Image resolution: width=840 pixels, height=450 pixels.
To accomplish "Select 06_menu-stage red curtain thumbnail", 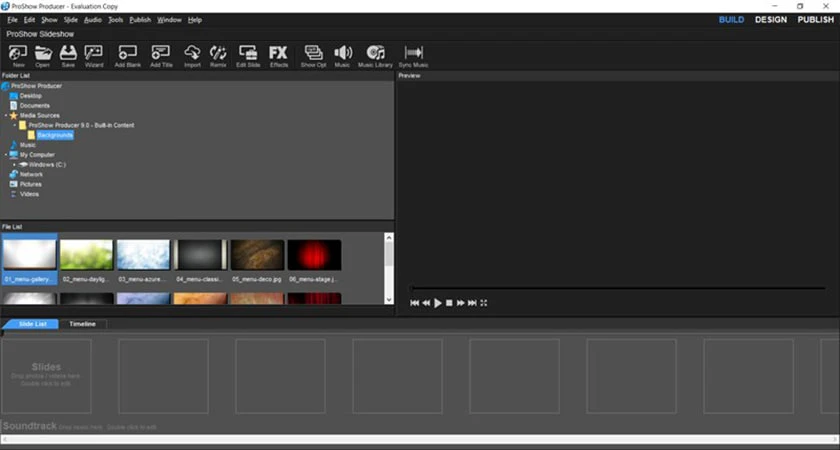I will [x=314, y=255].
